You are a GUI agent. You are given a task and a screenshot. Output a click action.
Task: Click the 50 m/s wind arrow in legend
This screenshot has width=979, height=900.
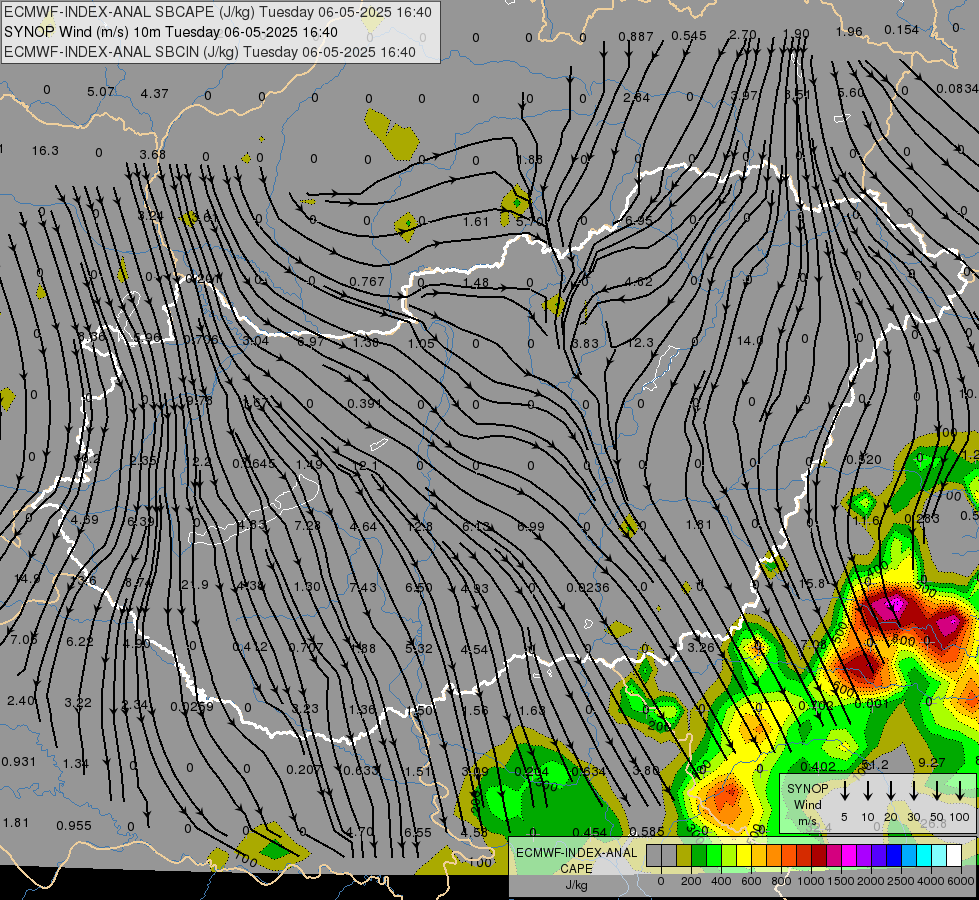(x=937, y=791)
